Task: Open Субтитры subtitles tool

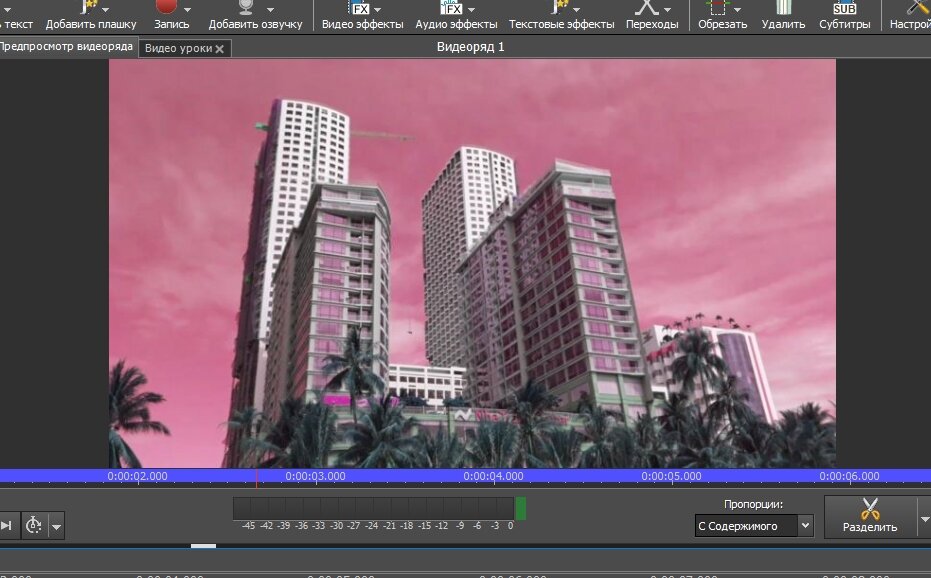Action: pyautogui.click(x=844, y=17)
